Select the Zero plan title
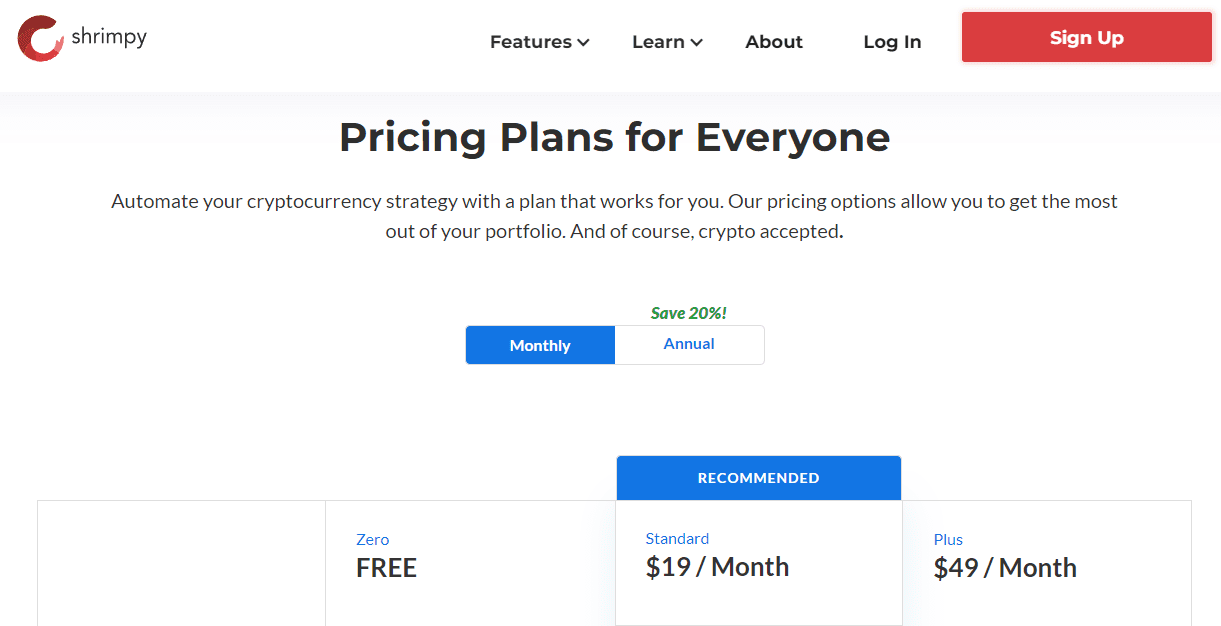Screen dimensions: 1221x626 pyautogui.click(x=373, y=540)
